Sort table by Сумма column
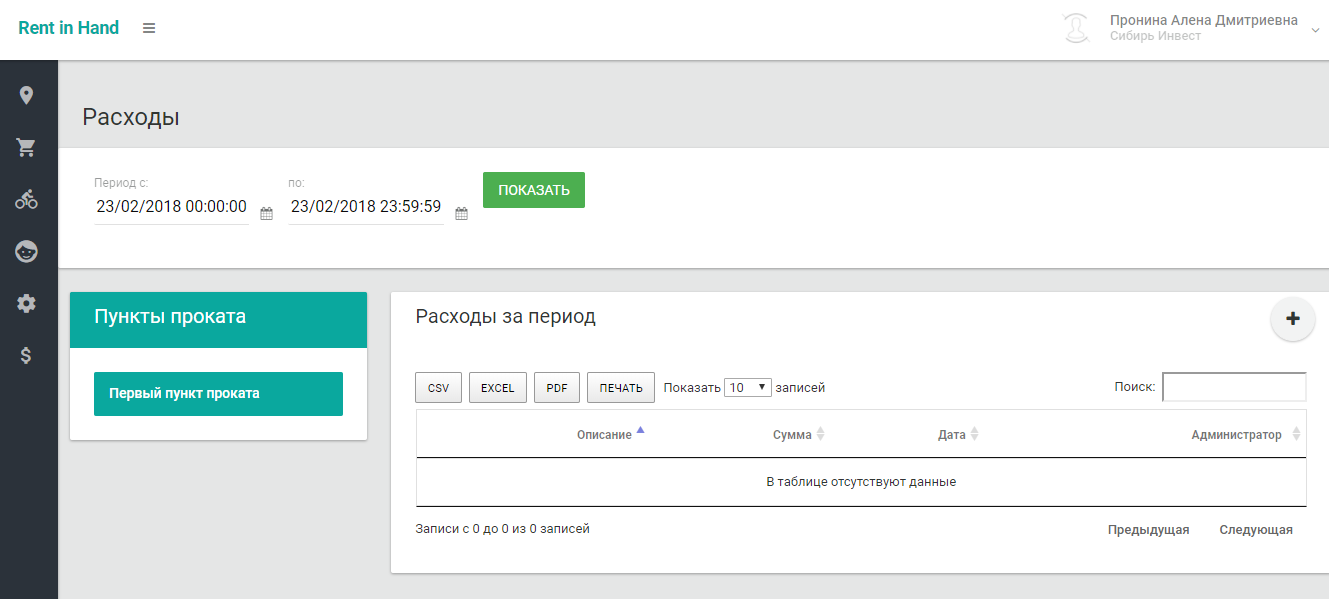Screen dimensions: 1329x599 [x=798, y=433]
